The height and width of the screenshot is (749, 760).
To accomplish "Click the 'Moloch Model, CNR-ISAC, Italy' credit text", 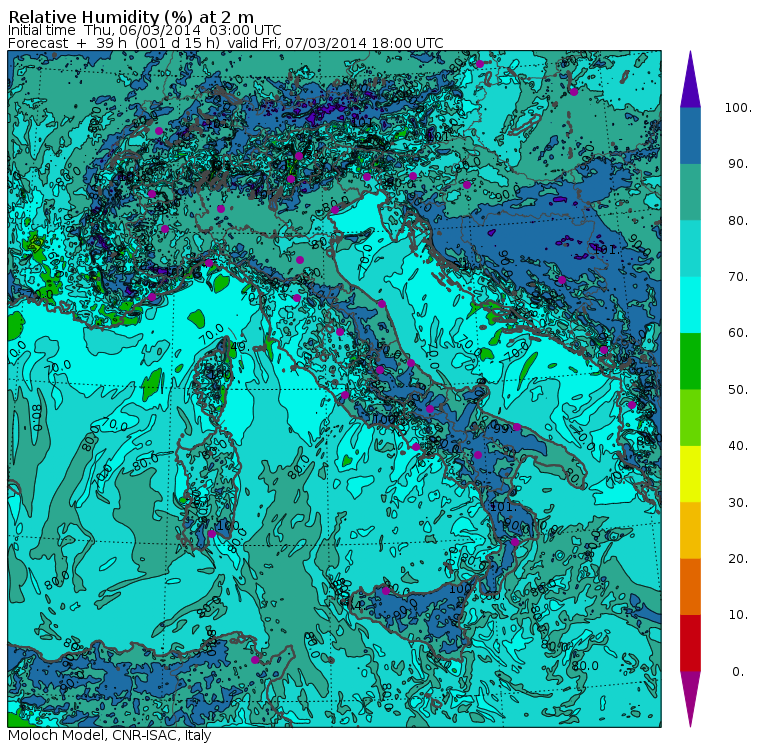I will tap(110, 735).
